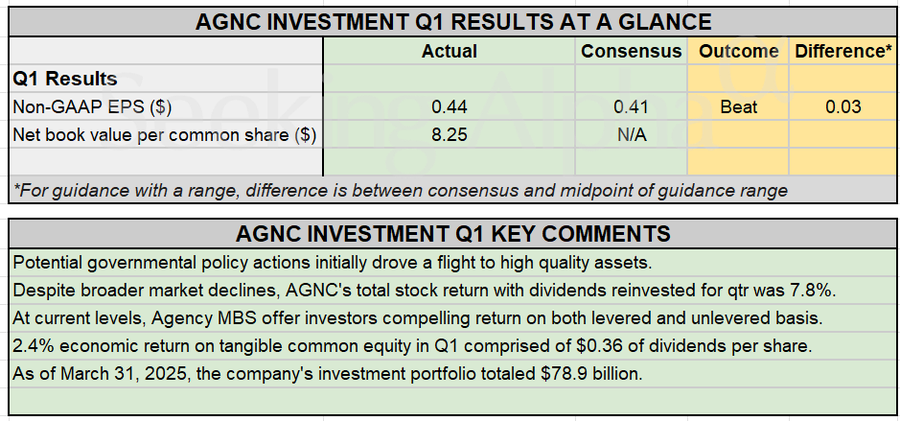Click the guidance range footnote text
Image resolution: width=900 pixels, height=421 pixels.
tap(401, 190)
